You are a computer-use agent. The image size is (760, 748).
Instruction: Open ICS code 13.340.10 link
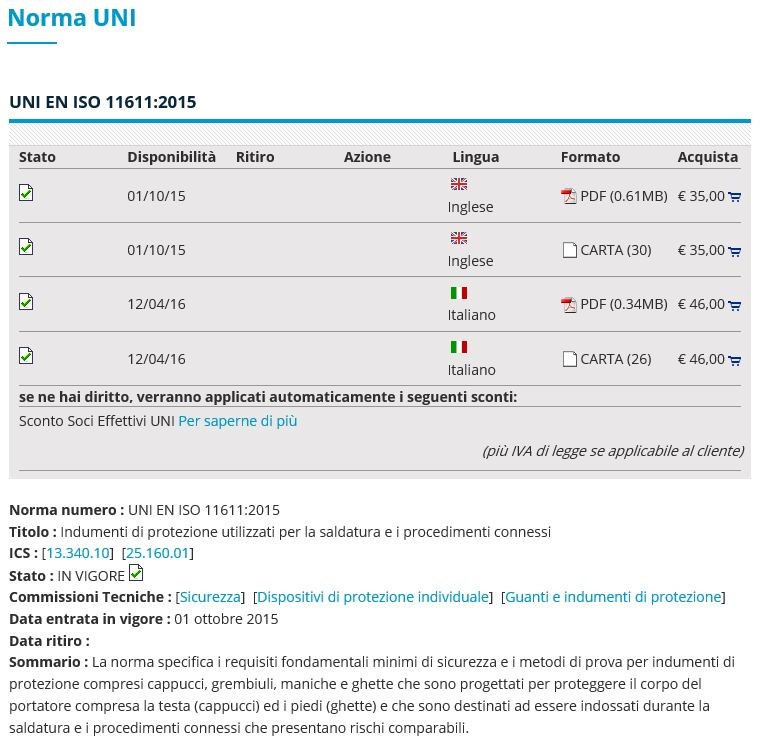[x=78, y=553]
